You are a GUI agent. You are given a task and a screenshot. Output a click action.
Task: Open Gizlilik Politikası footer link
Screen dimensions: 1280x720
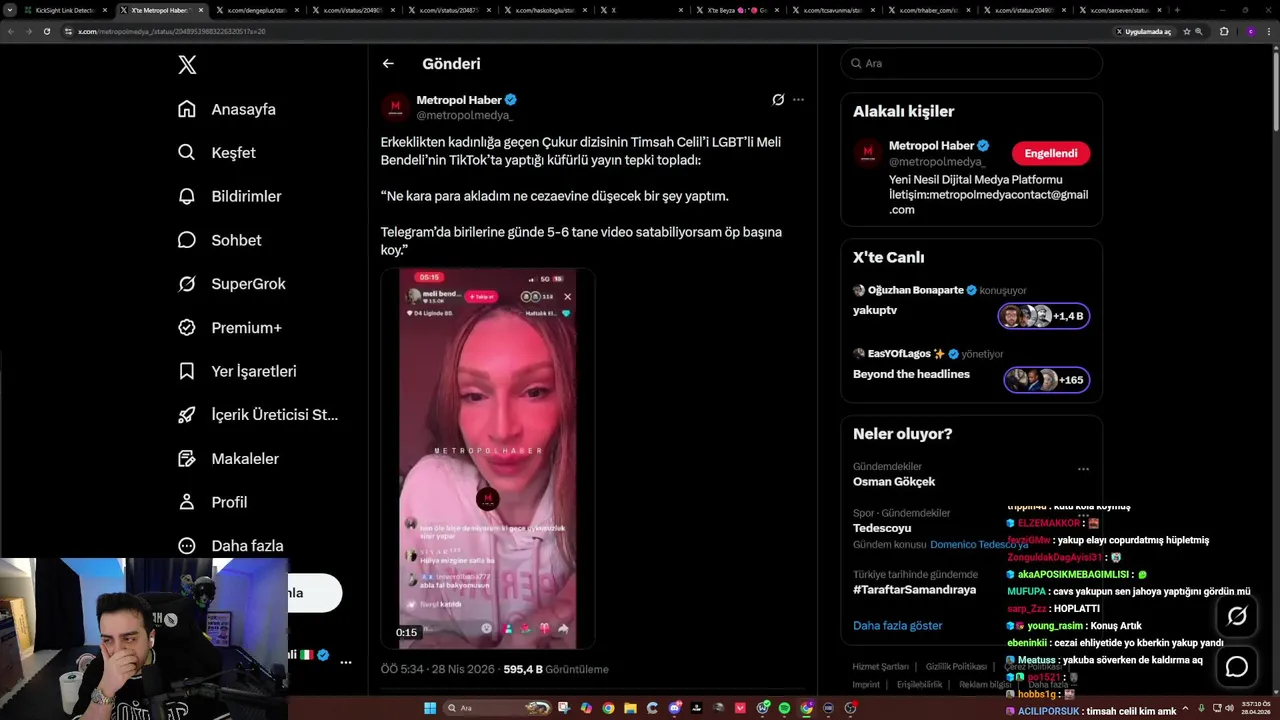click(956, 667)
